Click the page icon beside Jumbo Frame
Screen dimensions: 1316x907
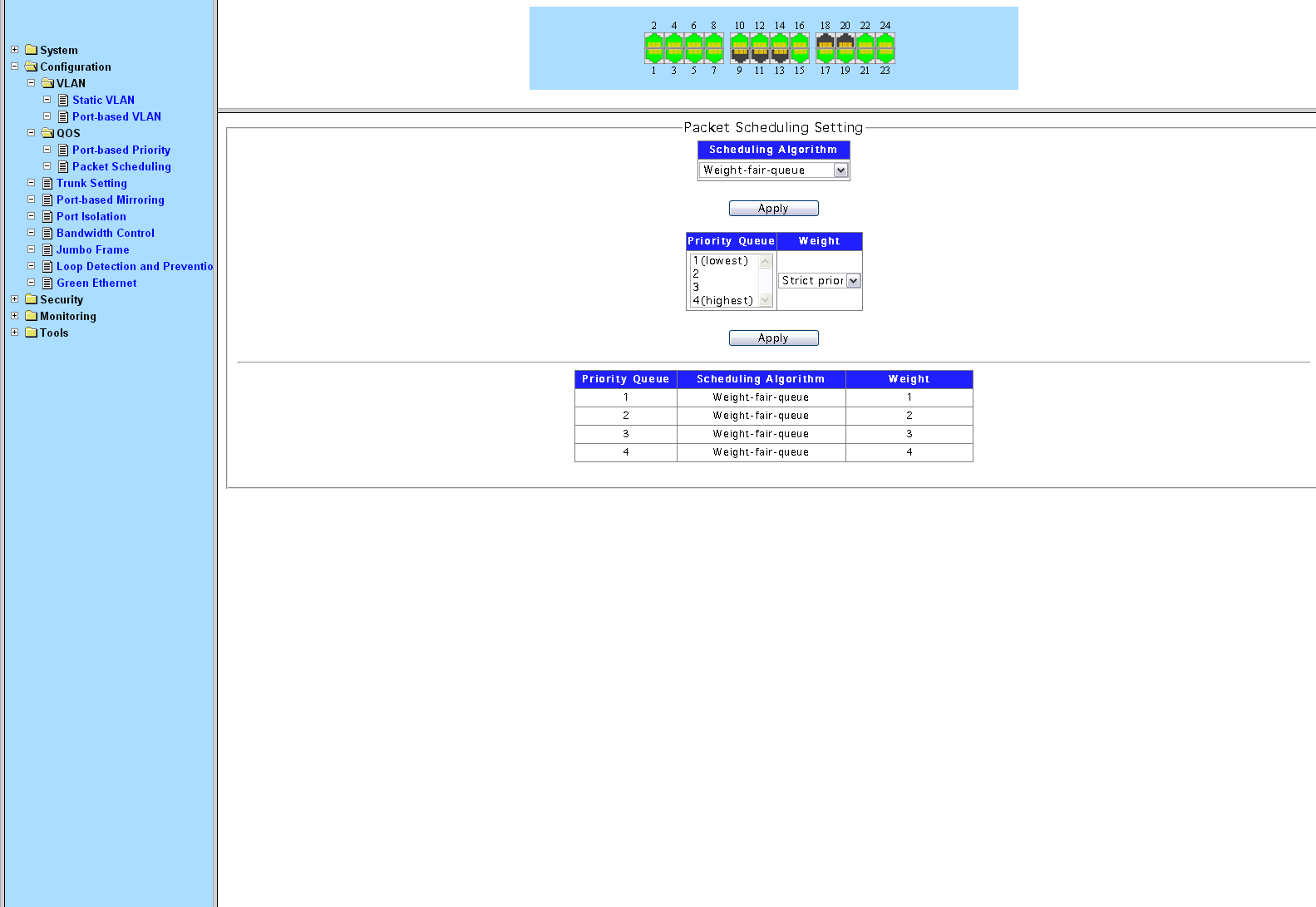(x=47, y=249)
